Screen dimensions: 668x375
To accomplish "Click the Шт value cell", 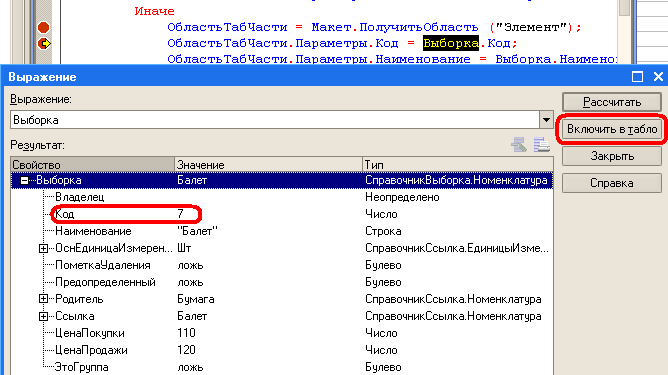I will (184, 248).
